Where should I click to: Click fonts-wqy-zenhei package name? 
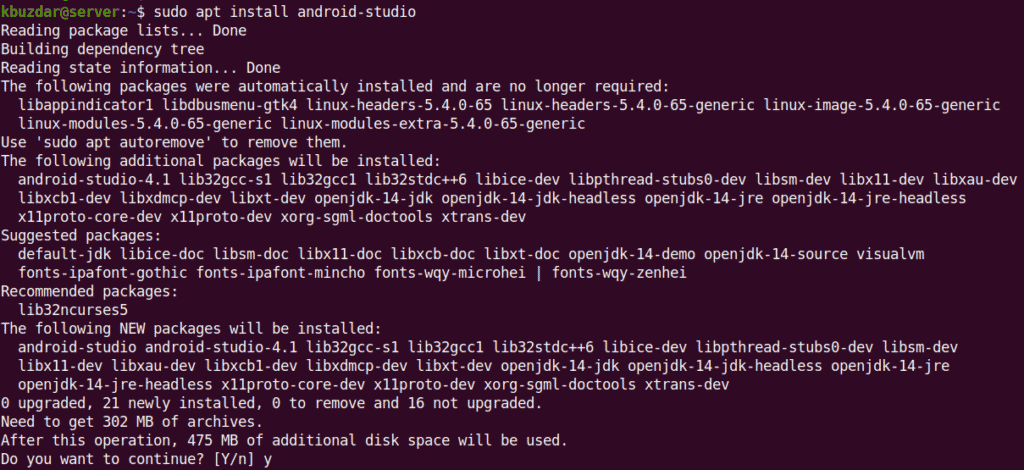pos(619,273)
